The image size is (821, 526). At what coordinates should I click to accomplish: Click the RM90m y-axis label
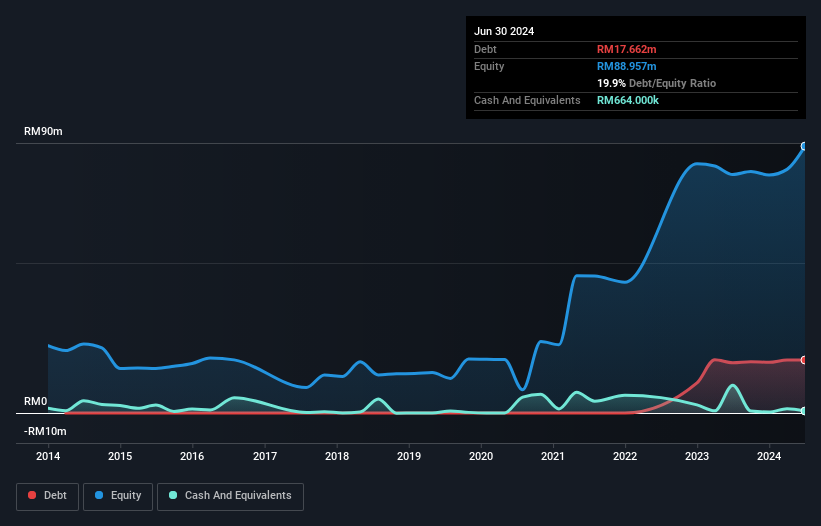pos(43,131)
